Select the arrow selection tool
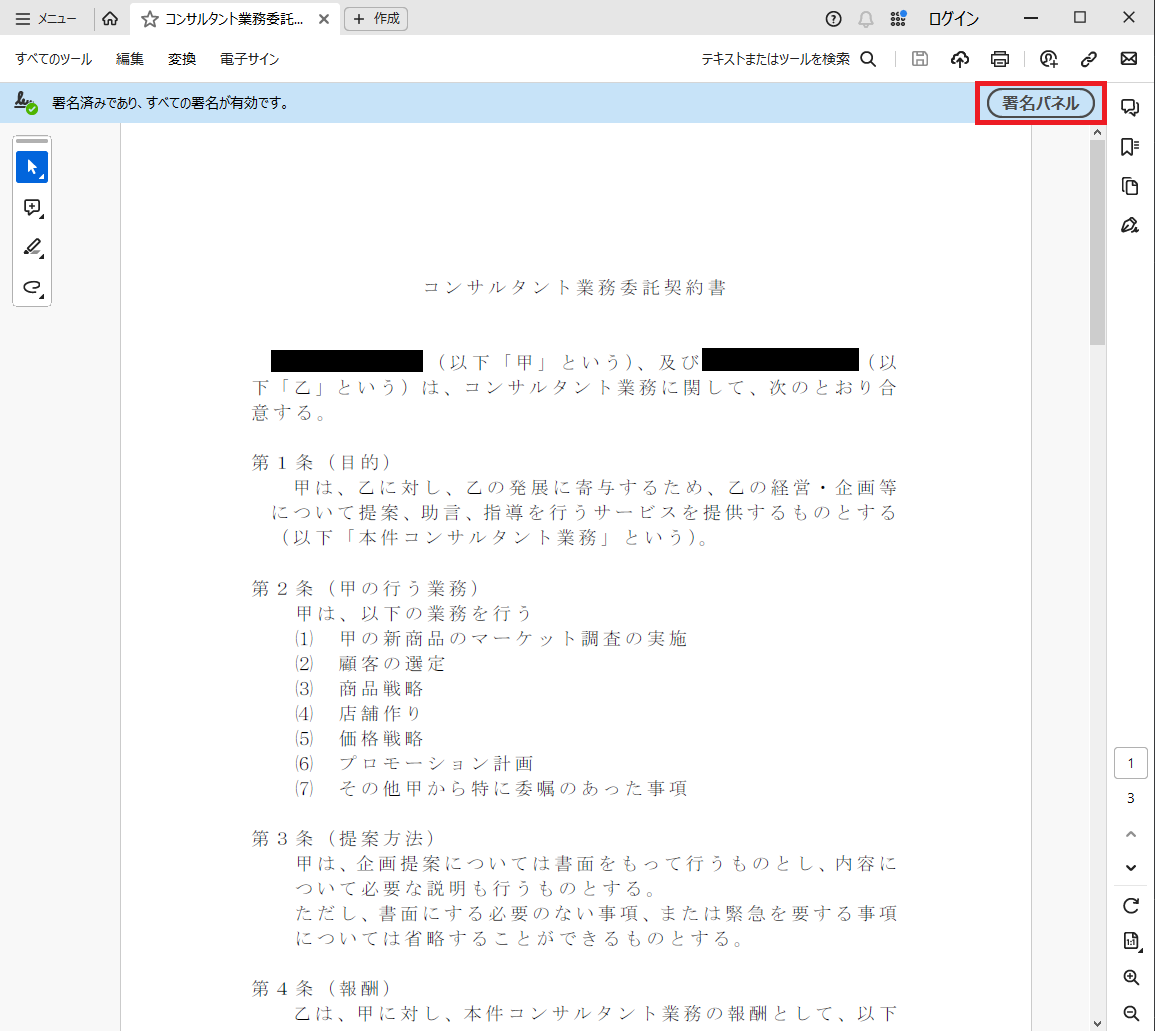1155x1031 pixels. [32, 167]
